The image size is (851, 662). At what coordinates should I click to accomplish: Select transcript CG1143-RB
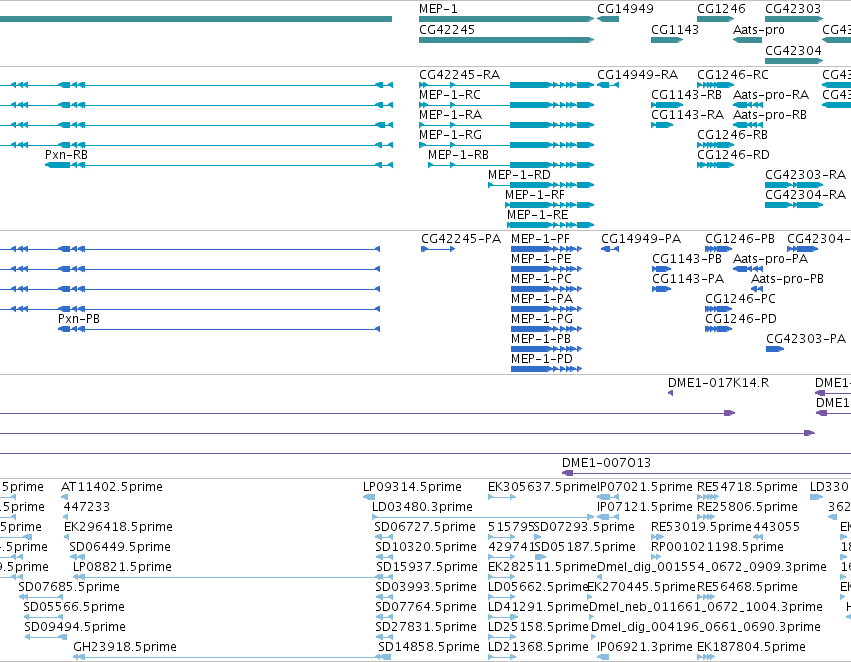click(667, 105)
